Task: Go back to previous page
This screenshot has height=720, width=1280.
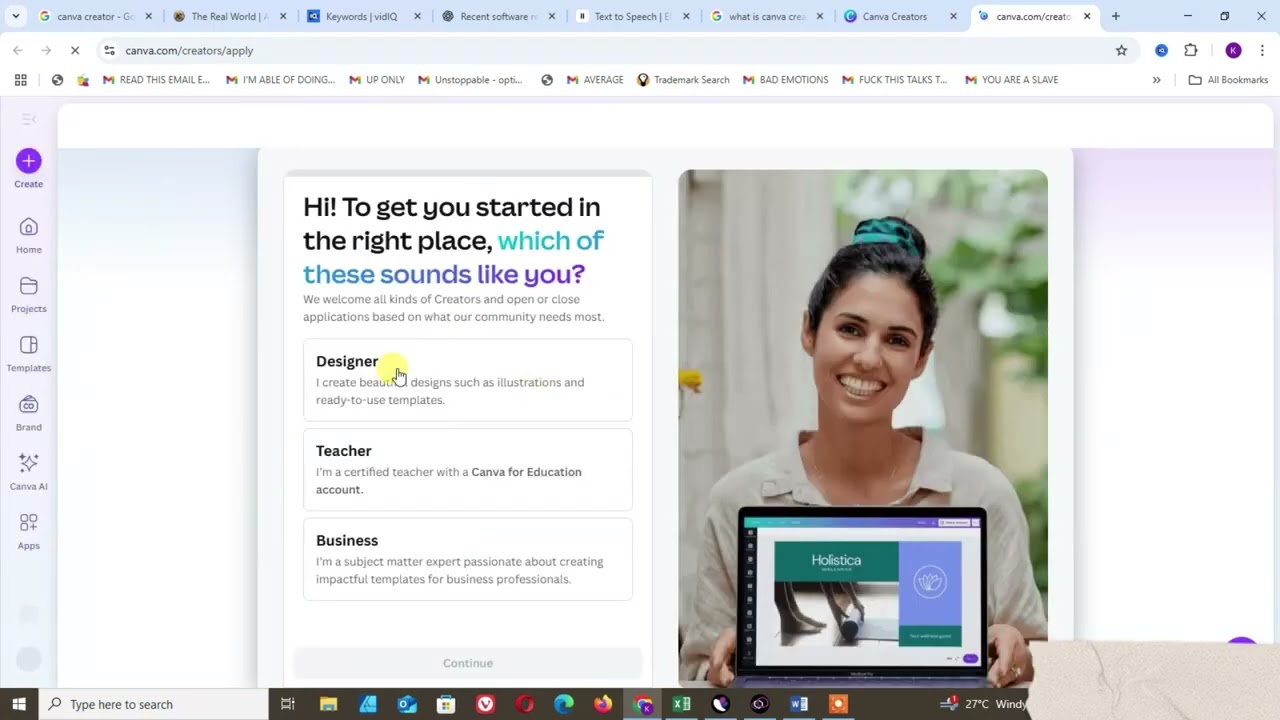Action: [18, 50]
